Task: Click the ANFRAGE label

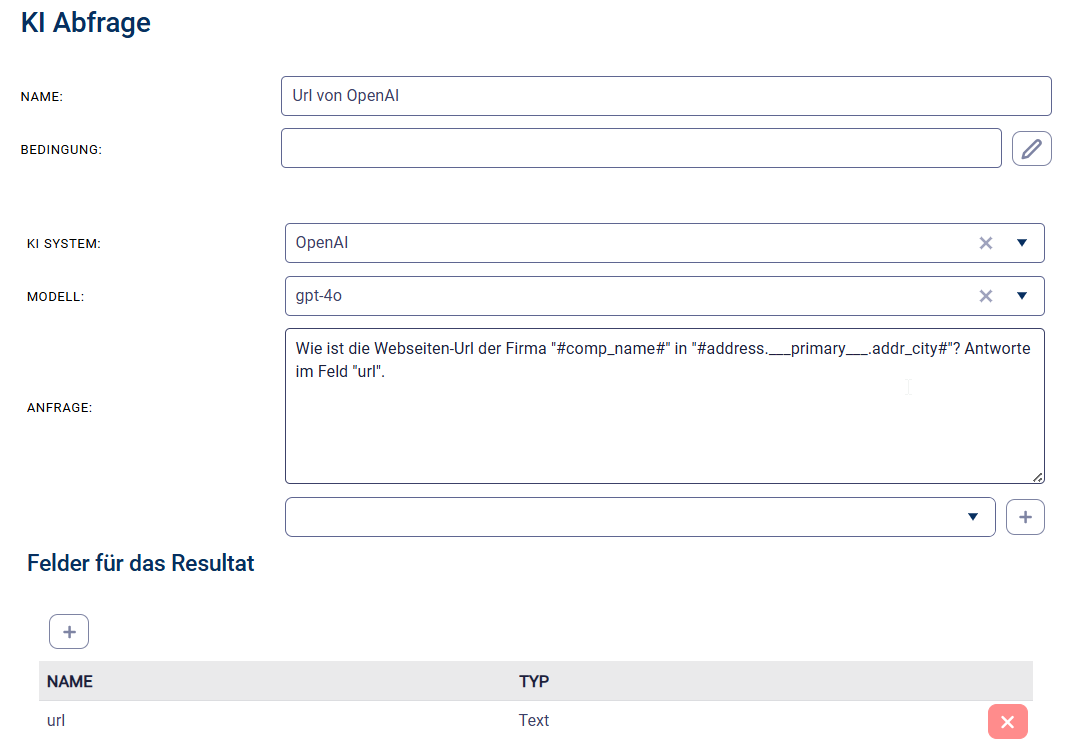Action: pyautogui.click(x=59, y=407)
